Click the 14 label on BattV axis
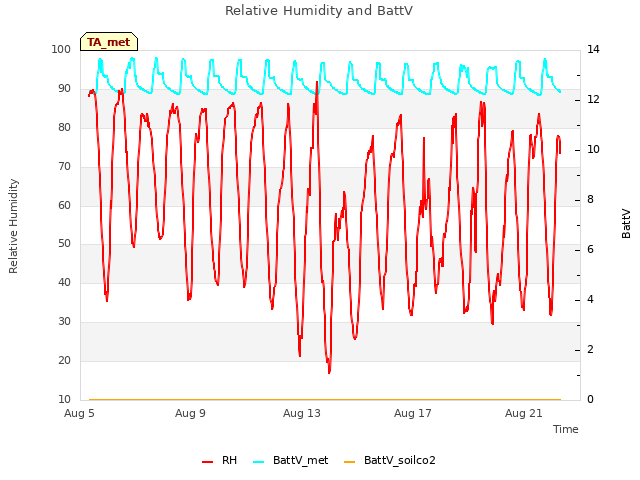Screen dimensions: 640x480 593,49
